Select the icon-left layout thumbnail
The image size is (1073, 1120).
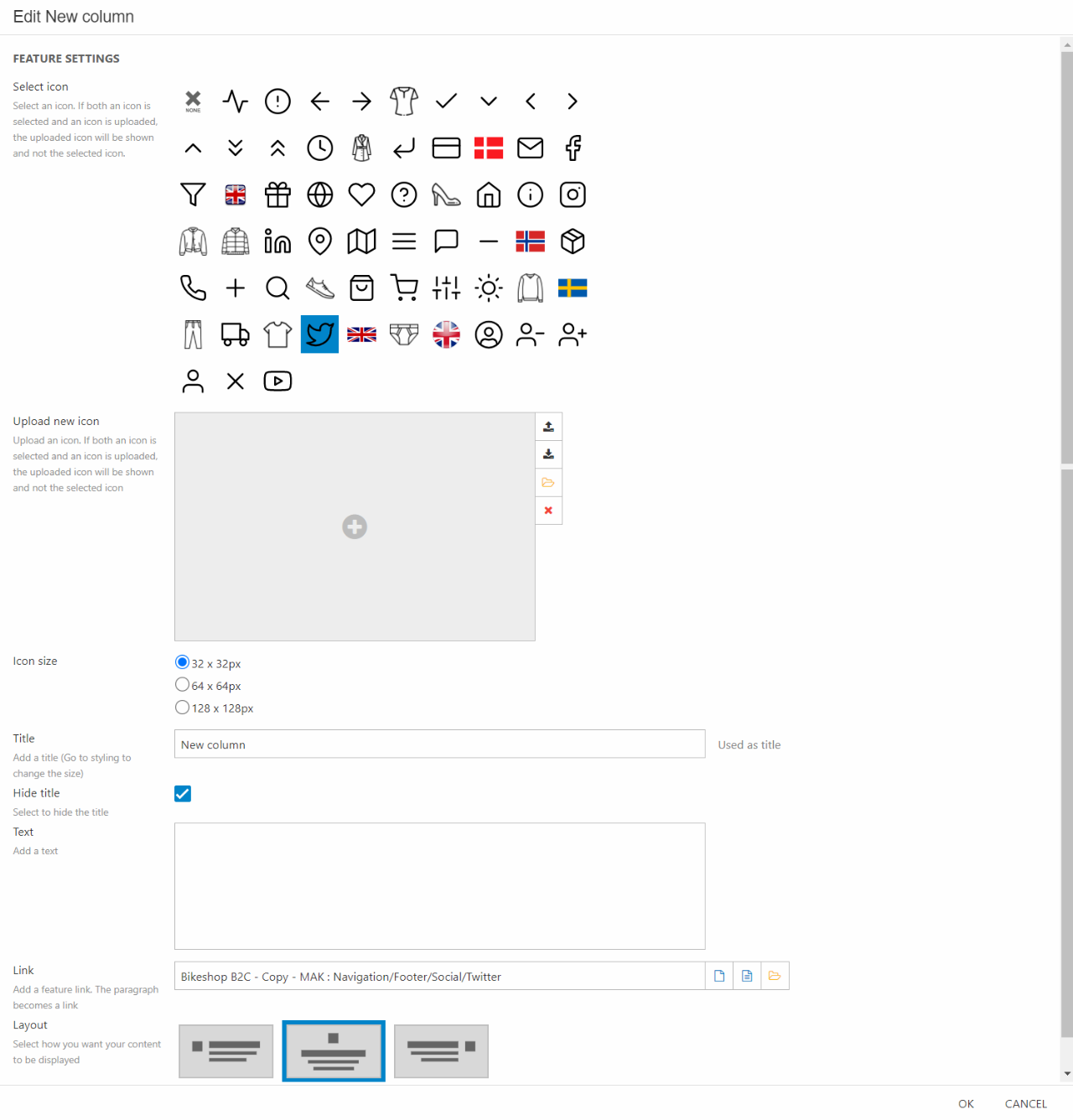pyautogui.click(x=226, y=1051)
